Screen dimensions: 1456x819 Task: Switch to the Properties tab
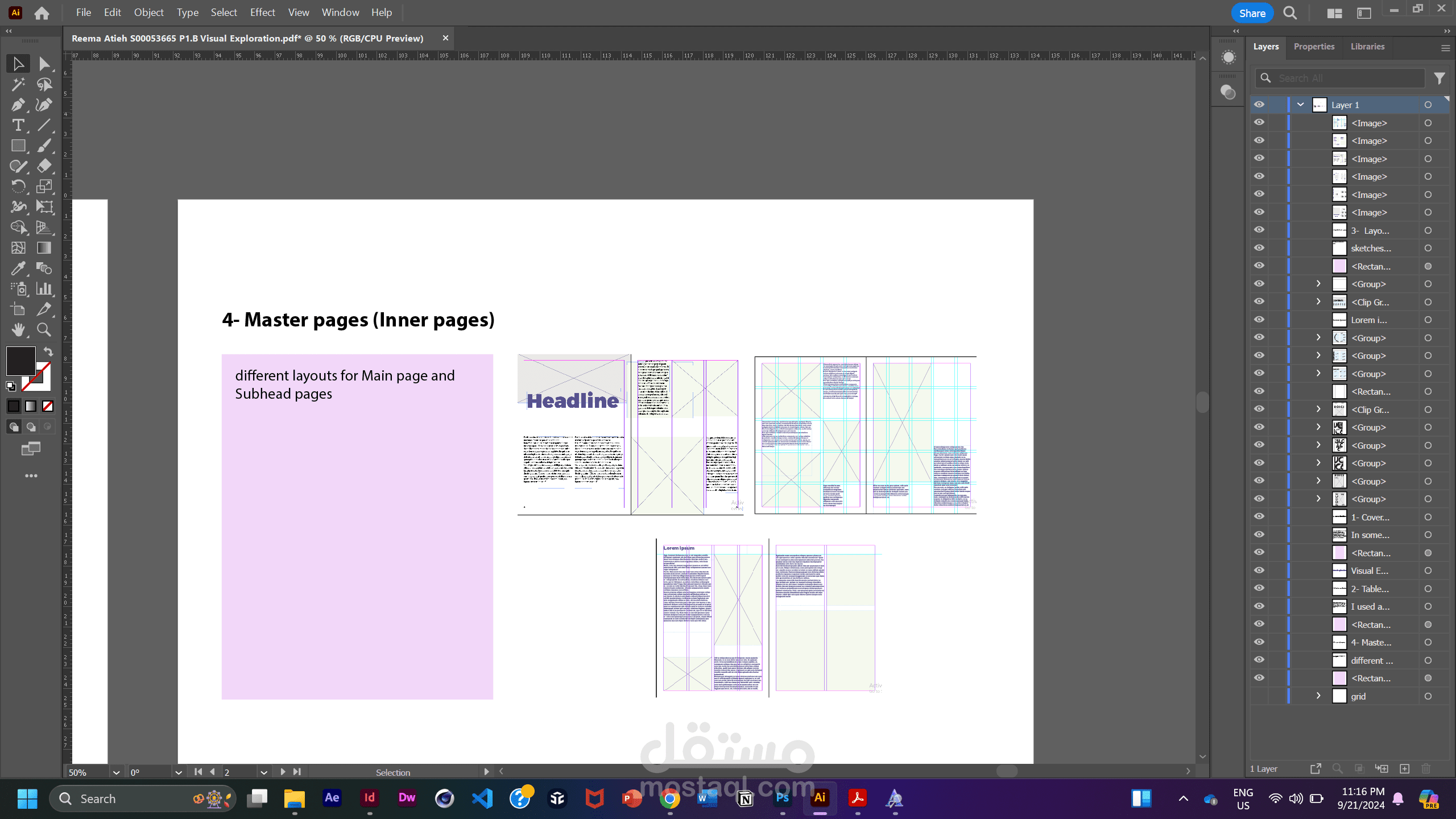click(x=1314, y=47)
